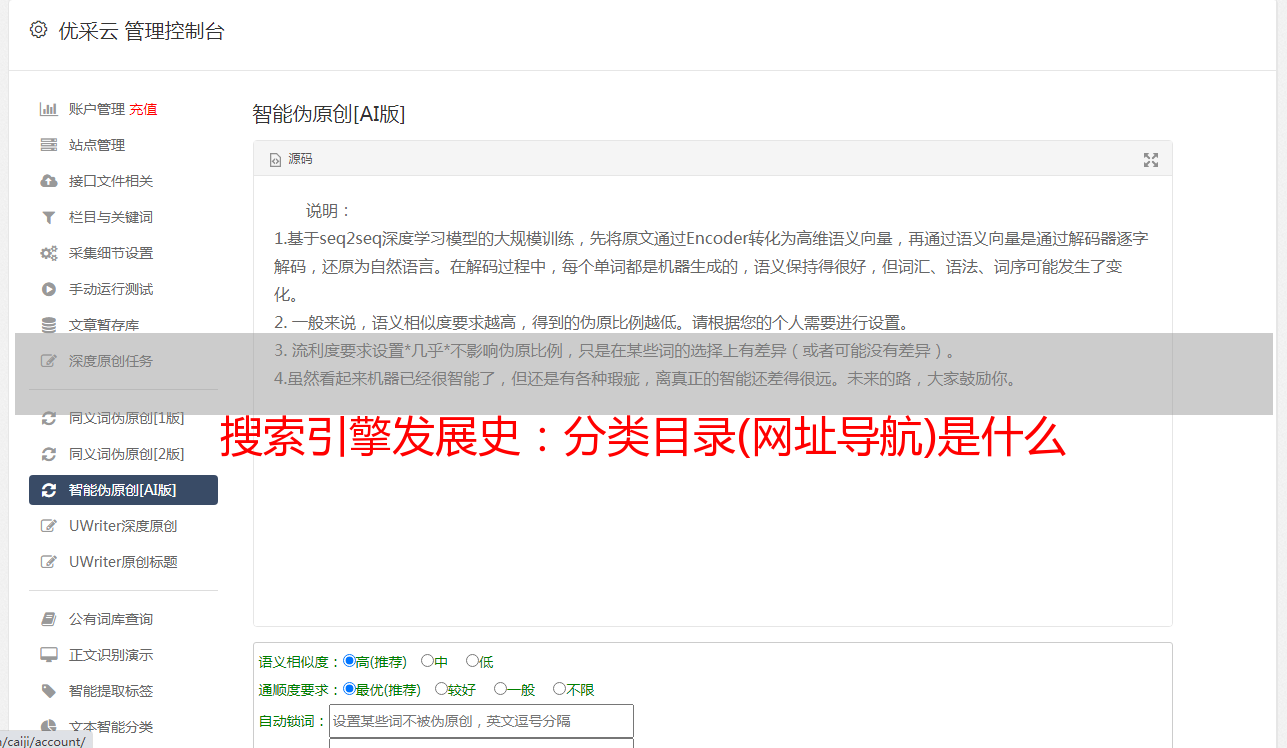Click the server icon for 站点管理

click(x=48, y=145)
